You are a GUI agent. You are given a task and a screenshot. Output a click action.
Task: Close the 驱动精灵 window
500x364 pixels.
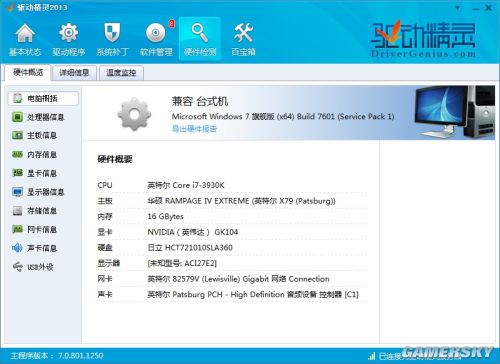[488, 8]
